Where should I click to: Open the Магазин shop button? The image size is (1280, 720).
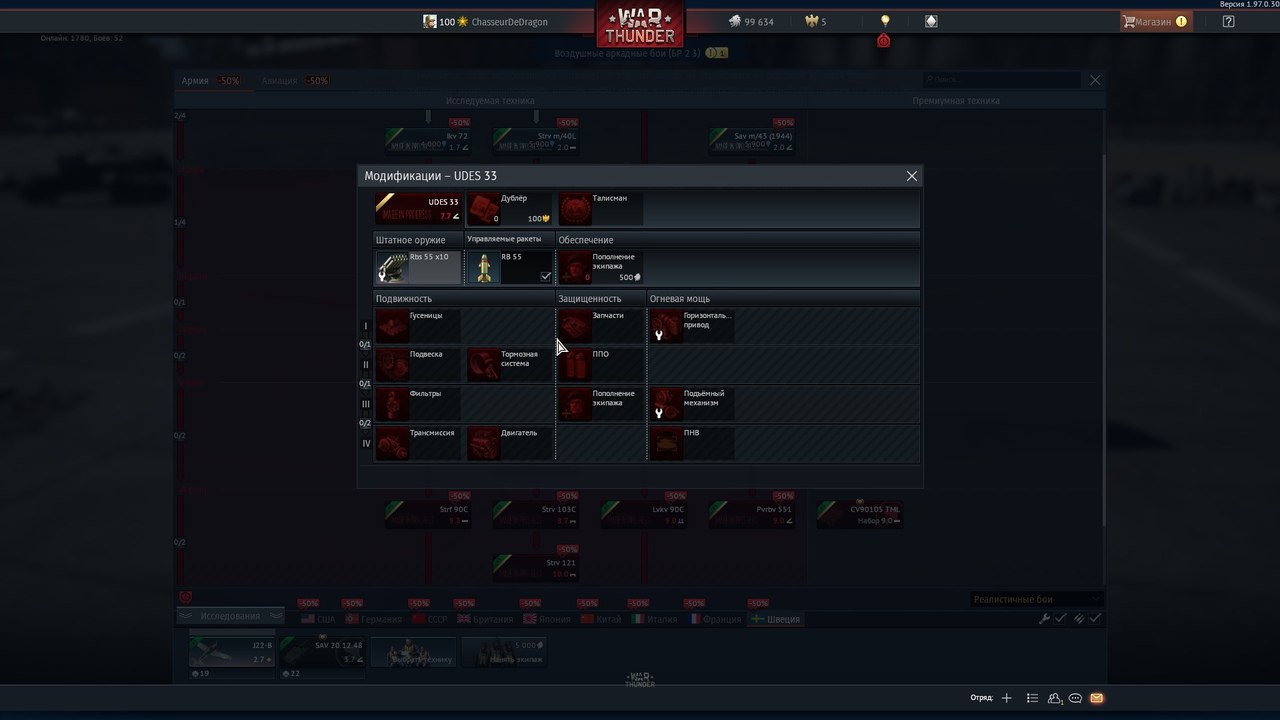pyautogui.click(x=1155, y=21)
